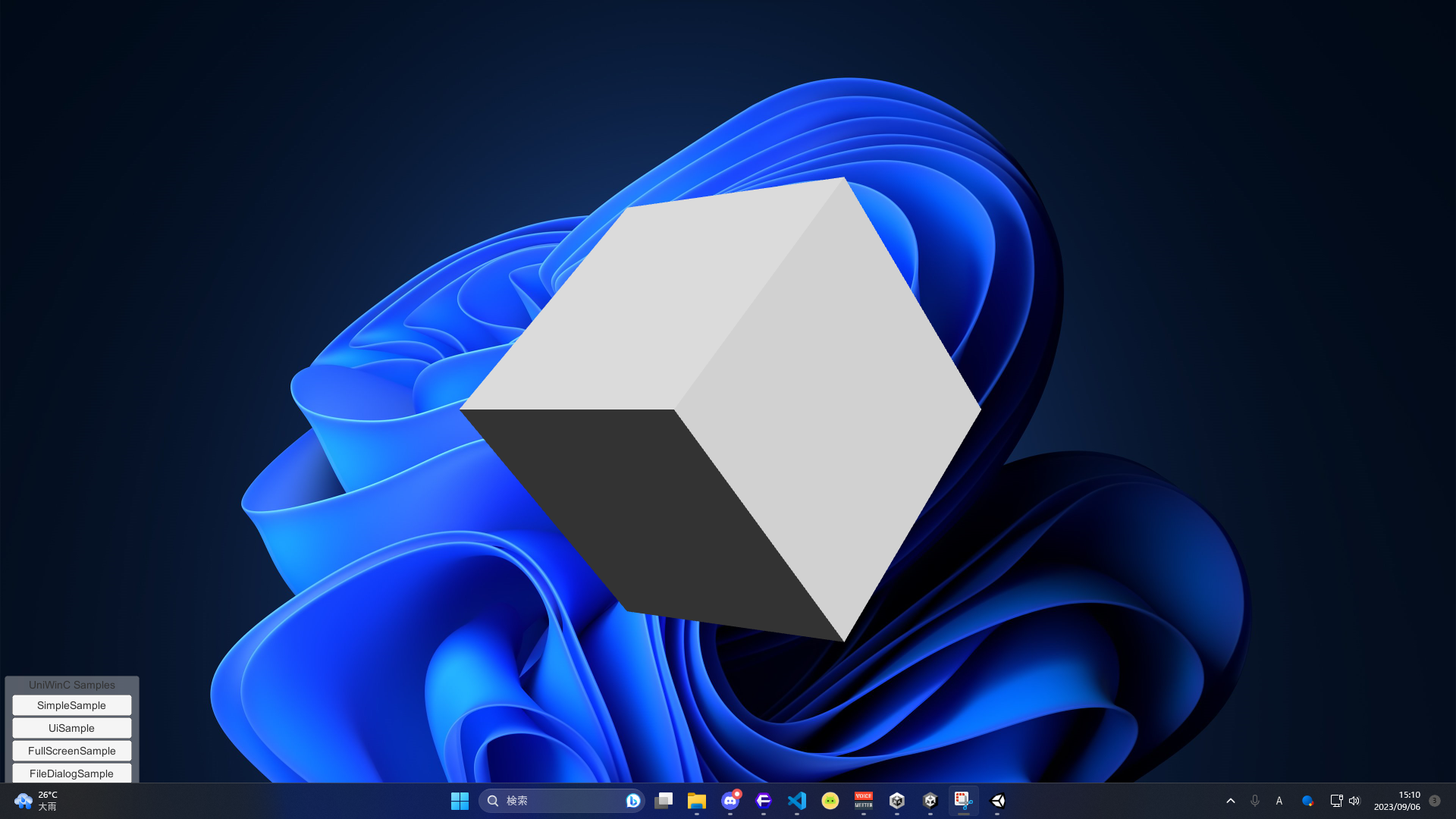The height and width of the screenshot is (819, 1456).
Task: Open Discord from the taskbar
Action: pos(730,800)
